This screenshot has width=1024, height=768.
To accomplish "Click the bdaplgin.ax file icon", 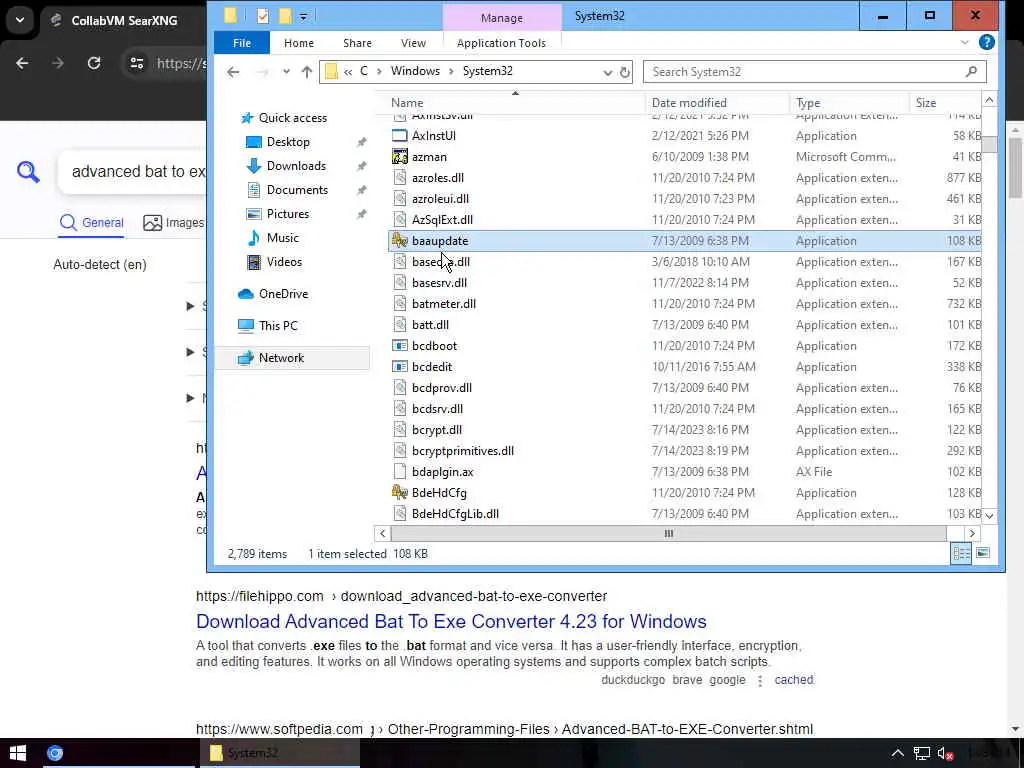I will pos(400,472).
